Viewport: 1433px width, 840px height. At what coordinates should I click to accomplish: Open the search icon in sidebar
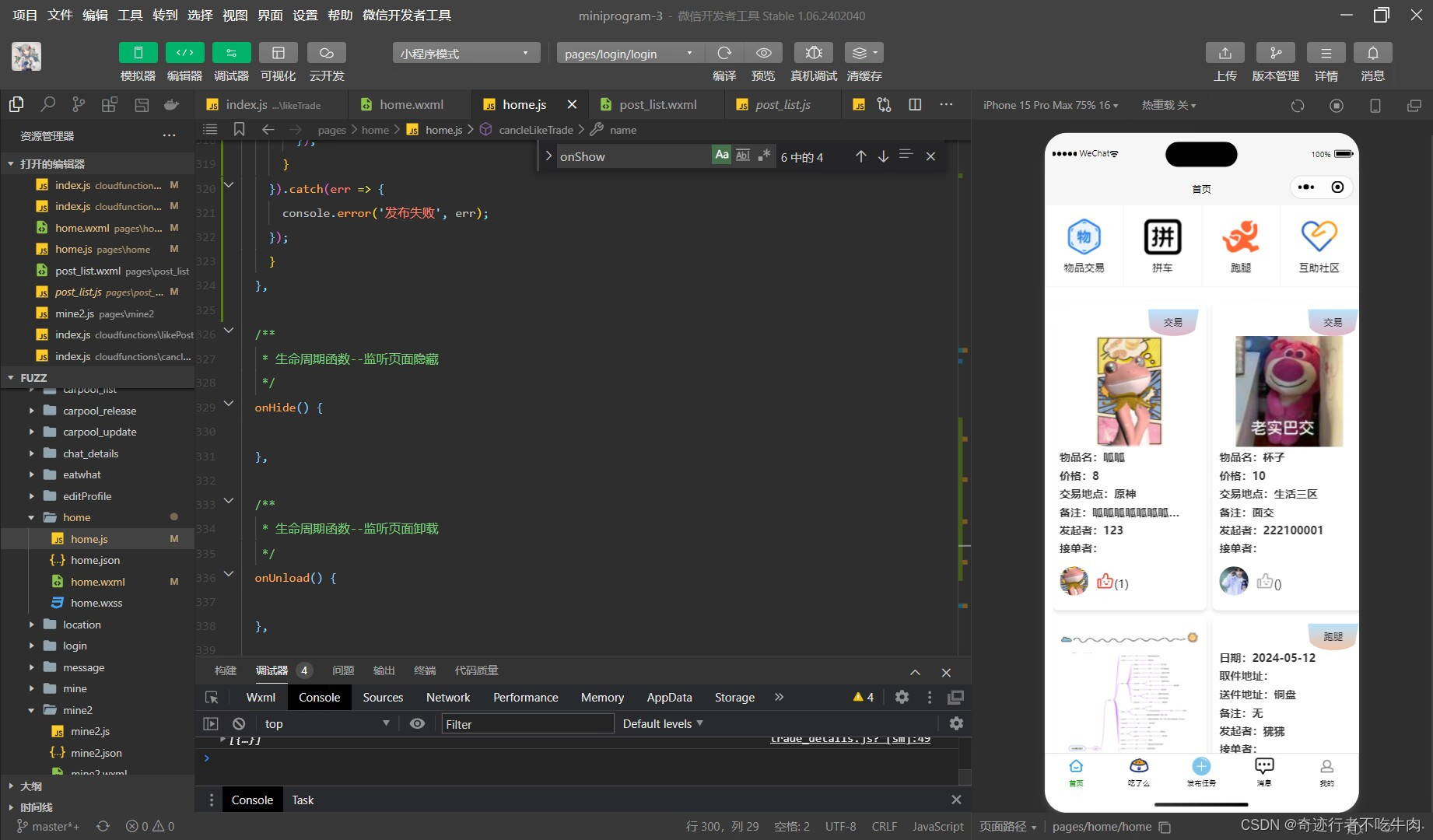click(48, 104)
